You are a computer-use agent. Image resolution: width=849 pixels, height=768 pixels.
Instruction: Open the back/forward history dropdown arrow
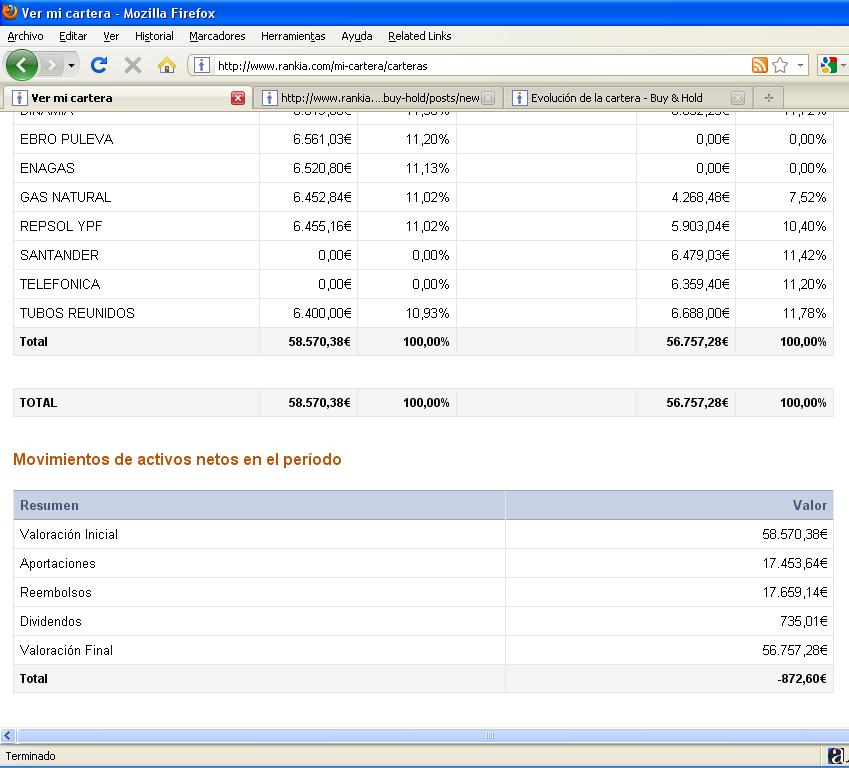(x=71, y=66)
